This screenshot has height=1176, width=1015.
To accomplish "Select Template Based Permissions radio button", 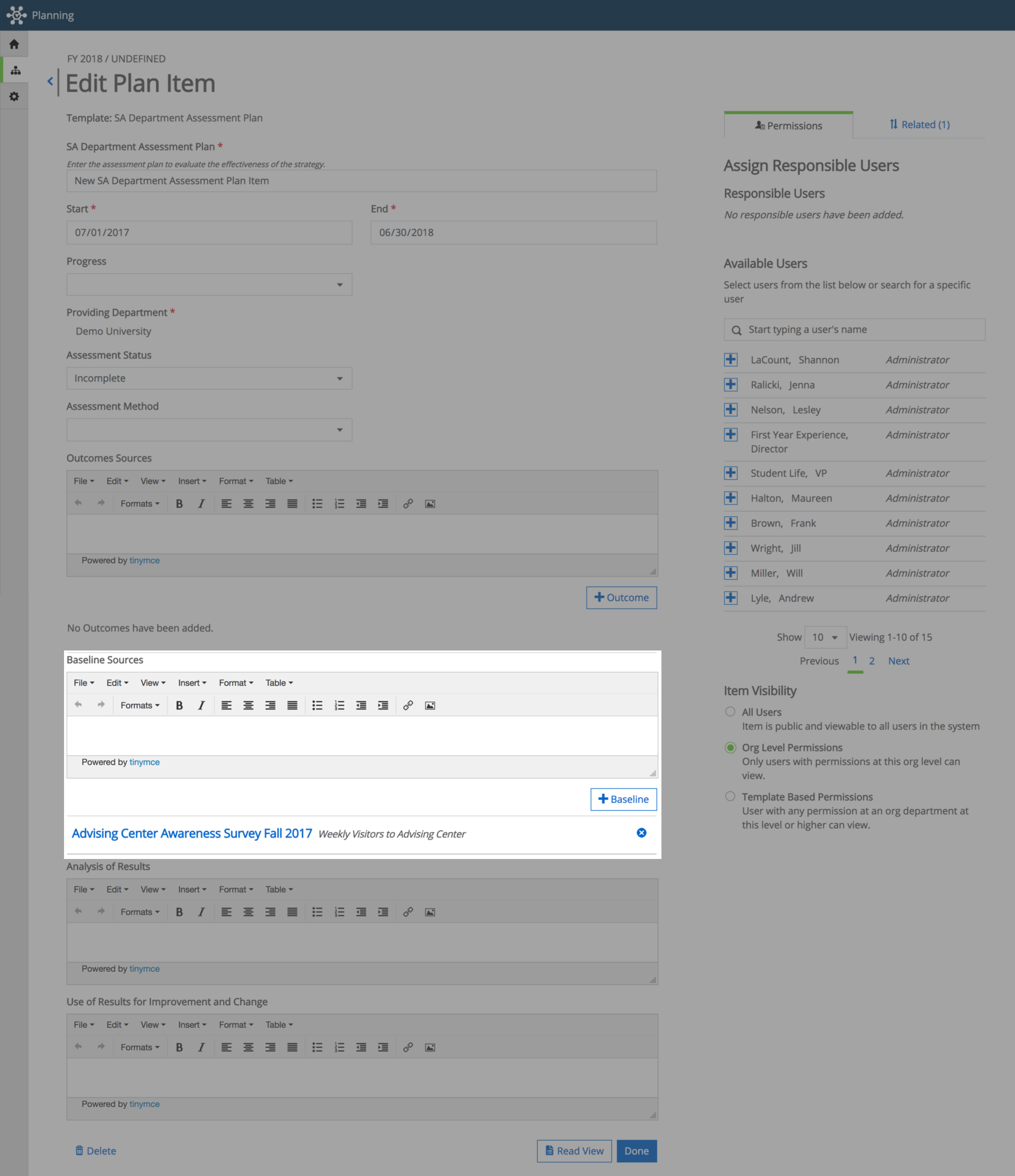I will [730, 796].
